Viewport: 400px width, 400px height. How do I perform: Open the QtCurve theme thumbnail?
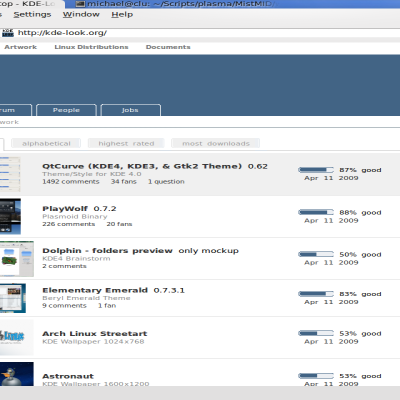click(10, 174)
